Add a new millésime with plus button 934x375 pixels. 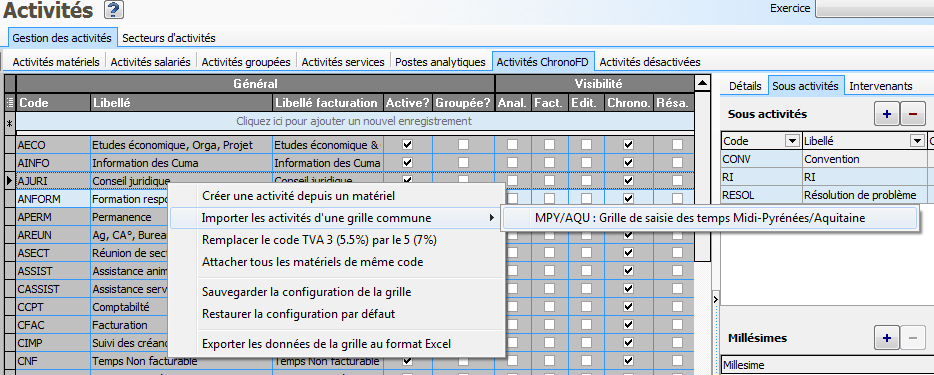[x=886, y=338]
